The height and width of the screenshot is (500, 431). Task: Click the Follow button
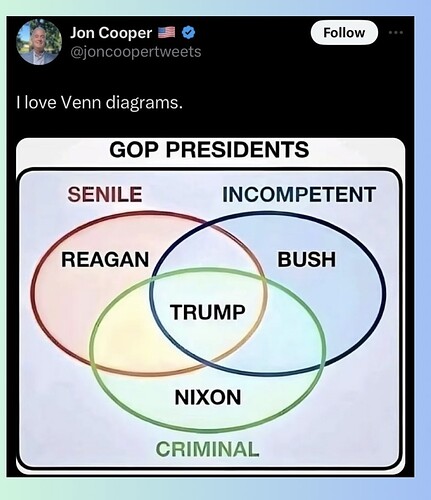344,33
